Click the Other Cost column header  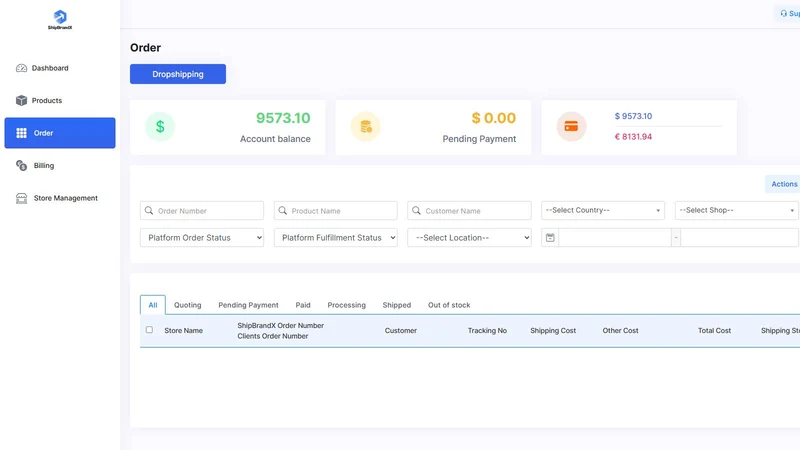click(x=620, y=331)
